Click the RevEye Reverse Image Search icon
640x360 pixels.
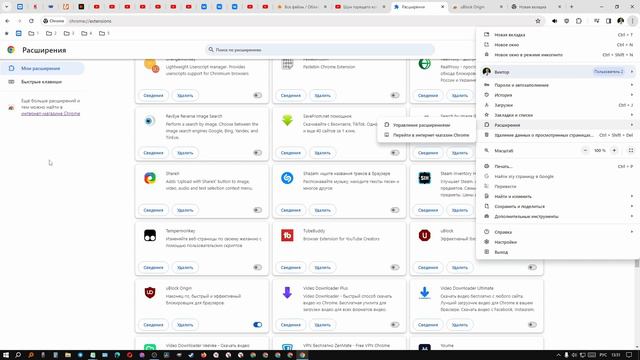149,121
